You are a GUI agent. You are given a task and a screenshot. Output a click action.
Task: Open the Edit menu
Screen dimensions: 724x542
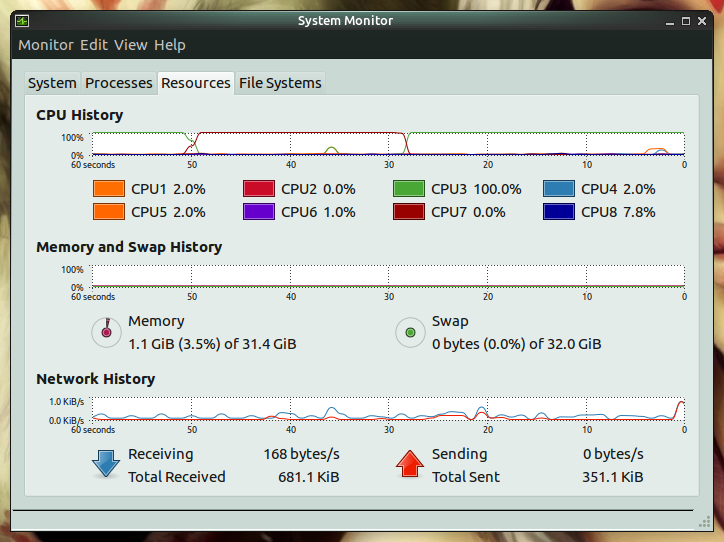point(94,45)
